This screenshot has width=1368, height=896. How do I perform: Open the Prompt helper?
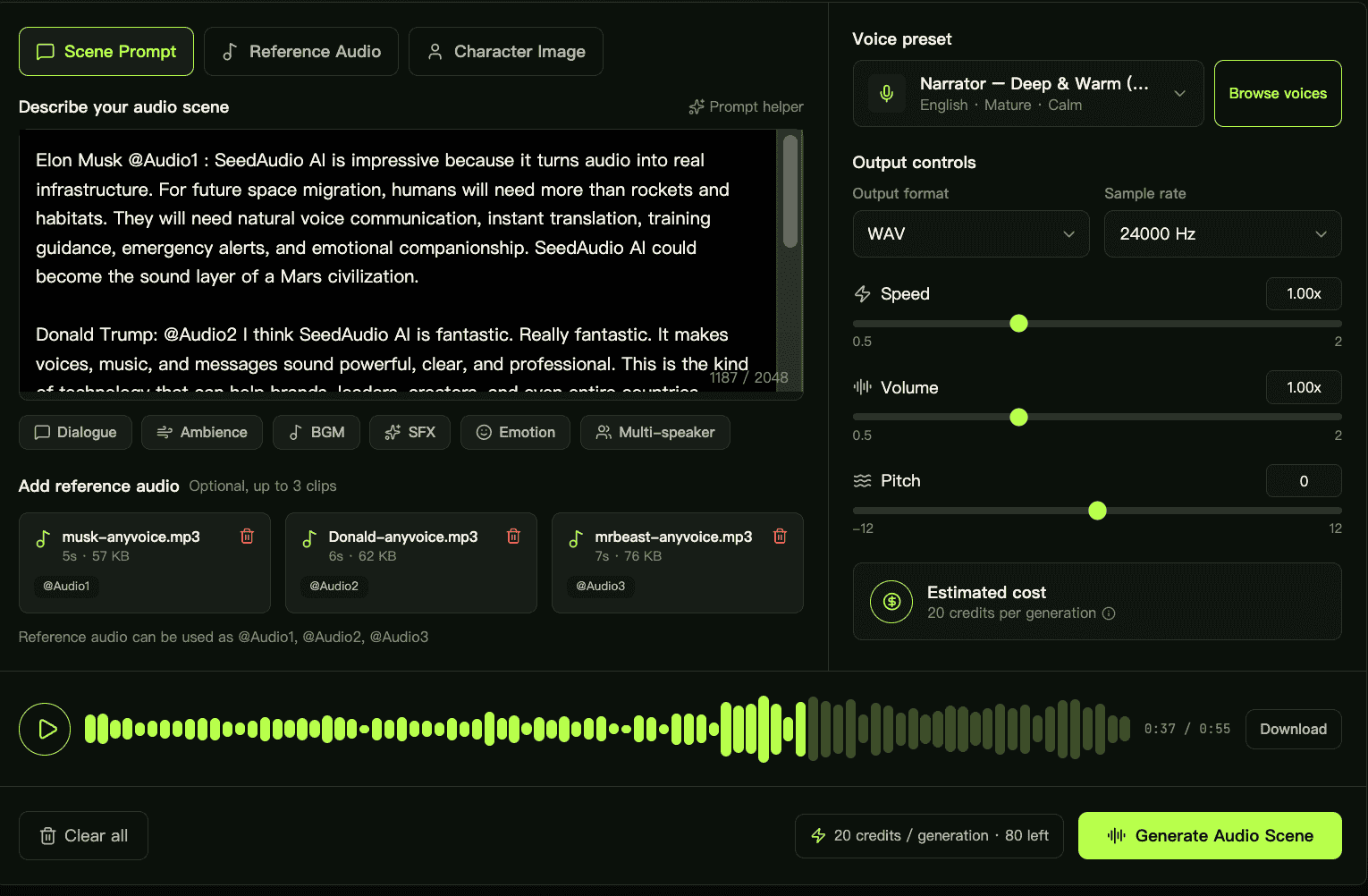point(746,106)
